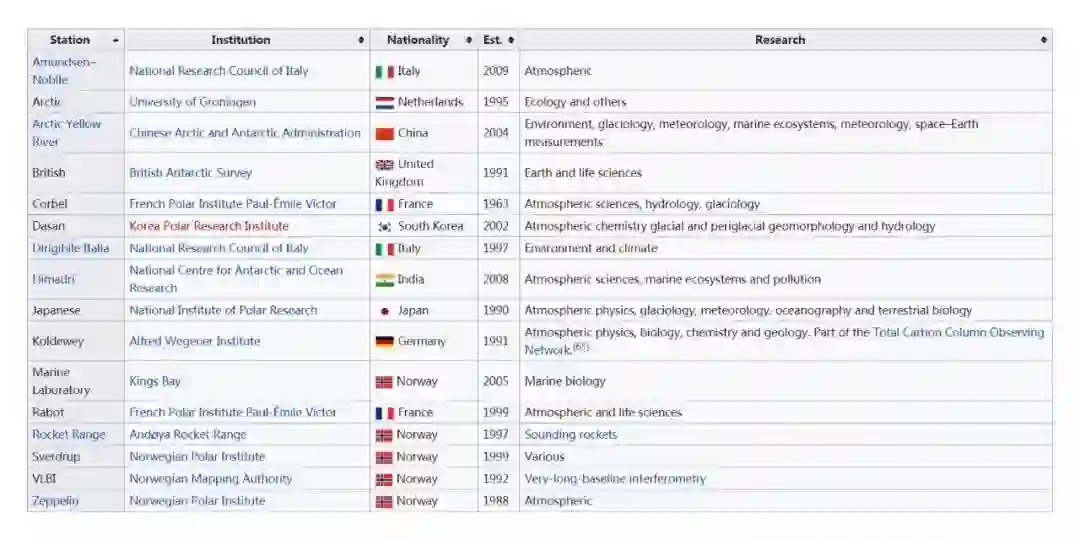Sort table by Institution column arrow
Viewport: 1080px width, 540px height.
(x=361, y=40)
